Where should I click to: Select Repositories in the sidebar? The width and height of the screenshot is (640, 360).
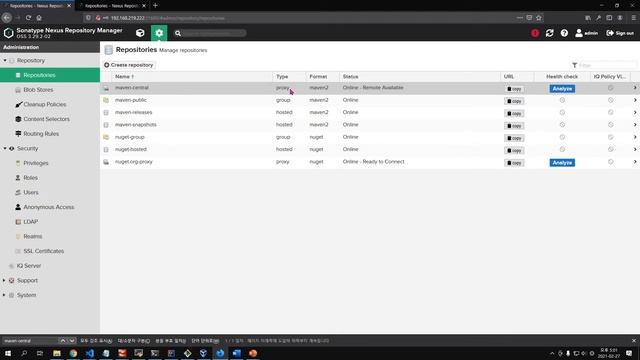(x=50, y=75)
